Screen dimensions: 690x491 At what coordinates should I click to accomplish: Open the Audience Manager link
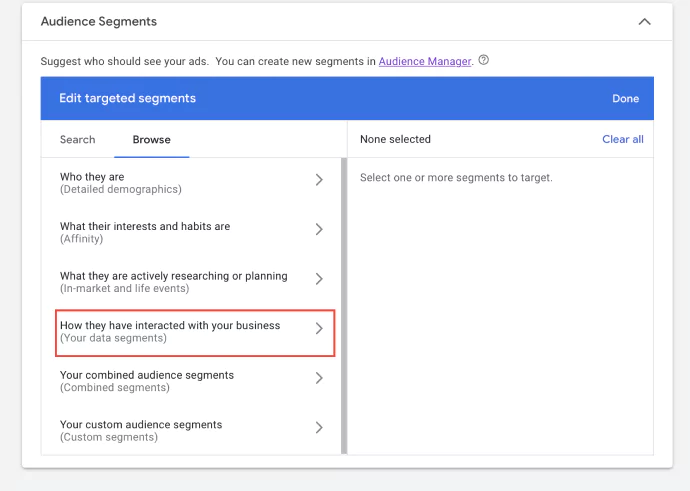pos(425,61)
